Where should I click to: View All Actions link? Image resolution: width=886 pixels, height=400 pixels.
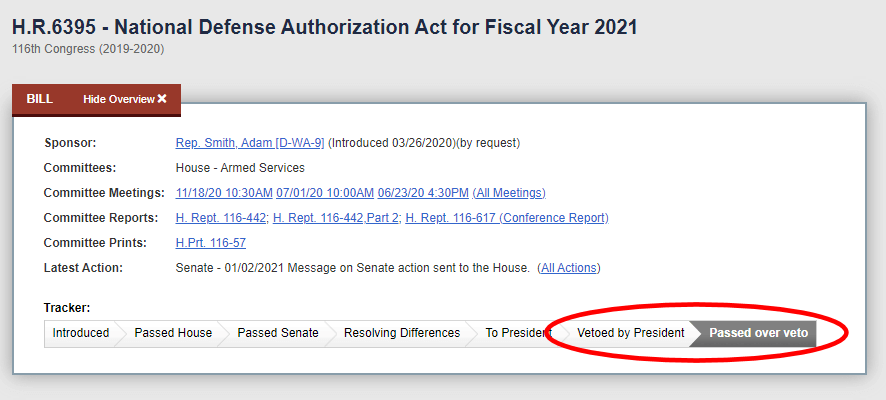pos(569,268)
